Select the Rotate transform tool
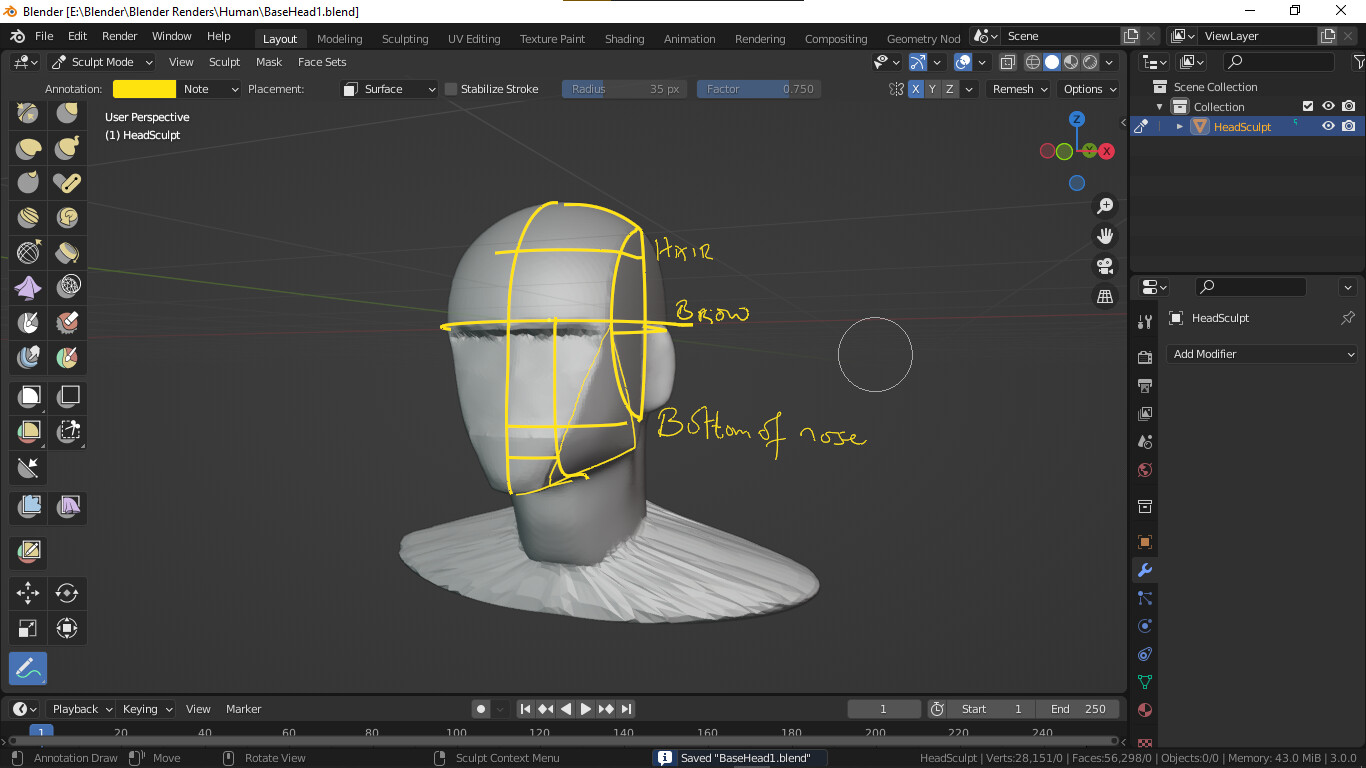The height and width of the screenshot is (768, 1366). click(x=67, y=593)
